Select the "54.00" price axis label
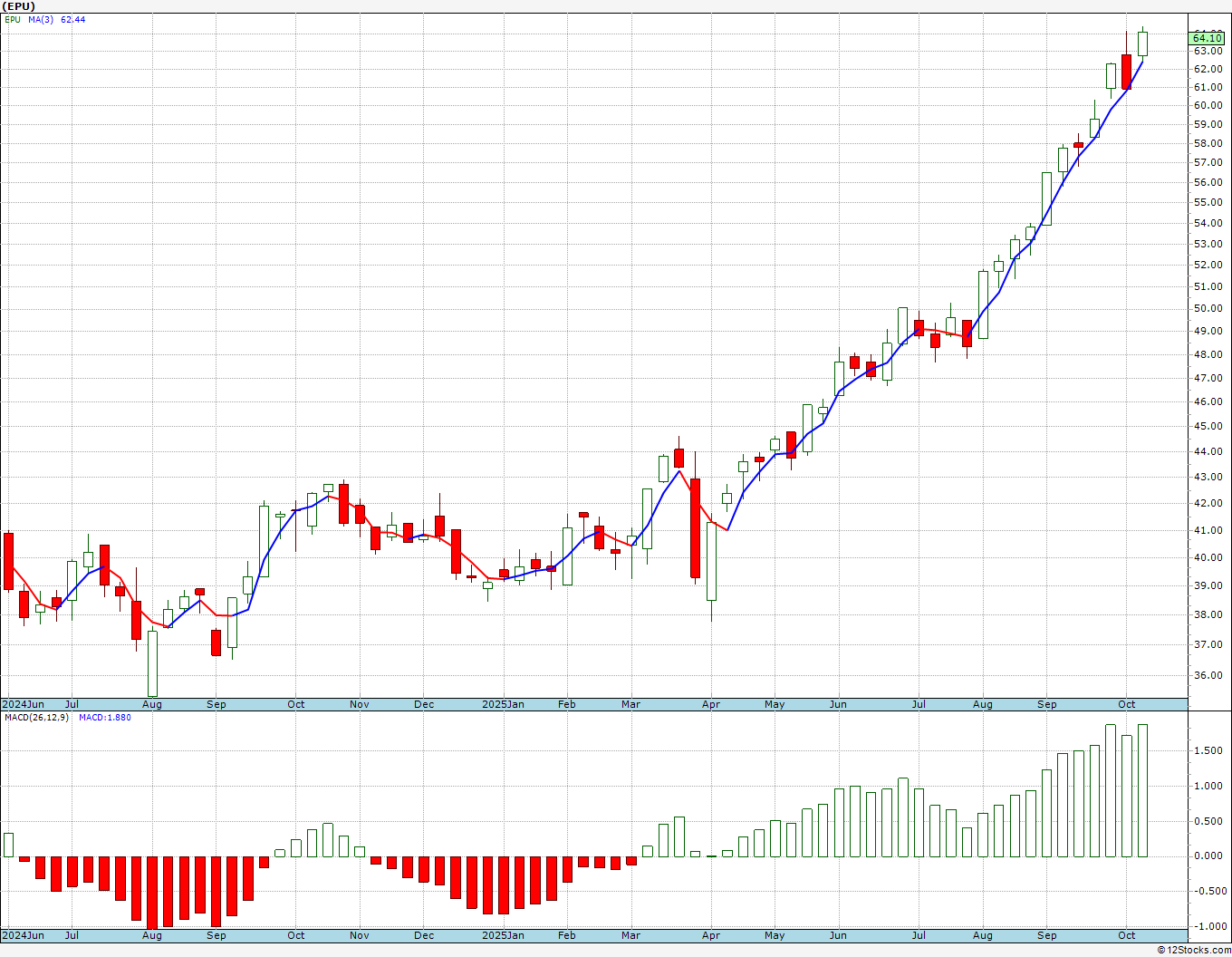 point(1208,223)
